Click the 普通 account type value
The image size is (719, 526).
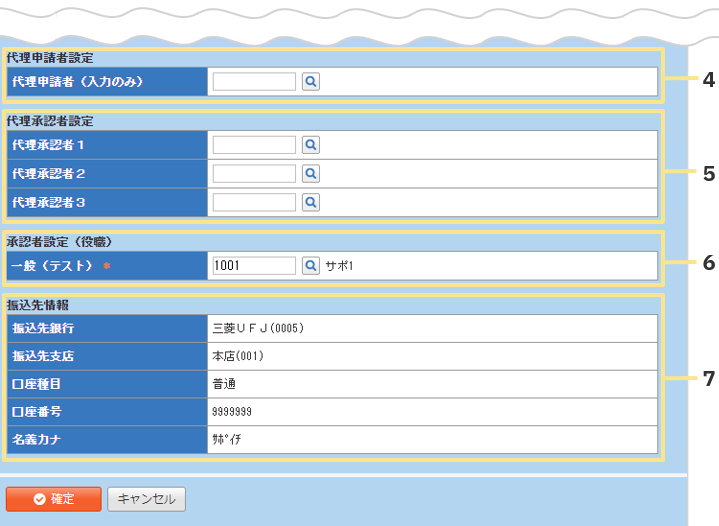click(224, 384)
